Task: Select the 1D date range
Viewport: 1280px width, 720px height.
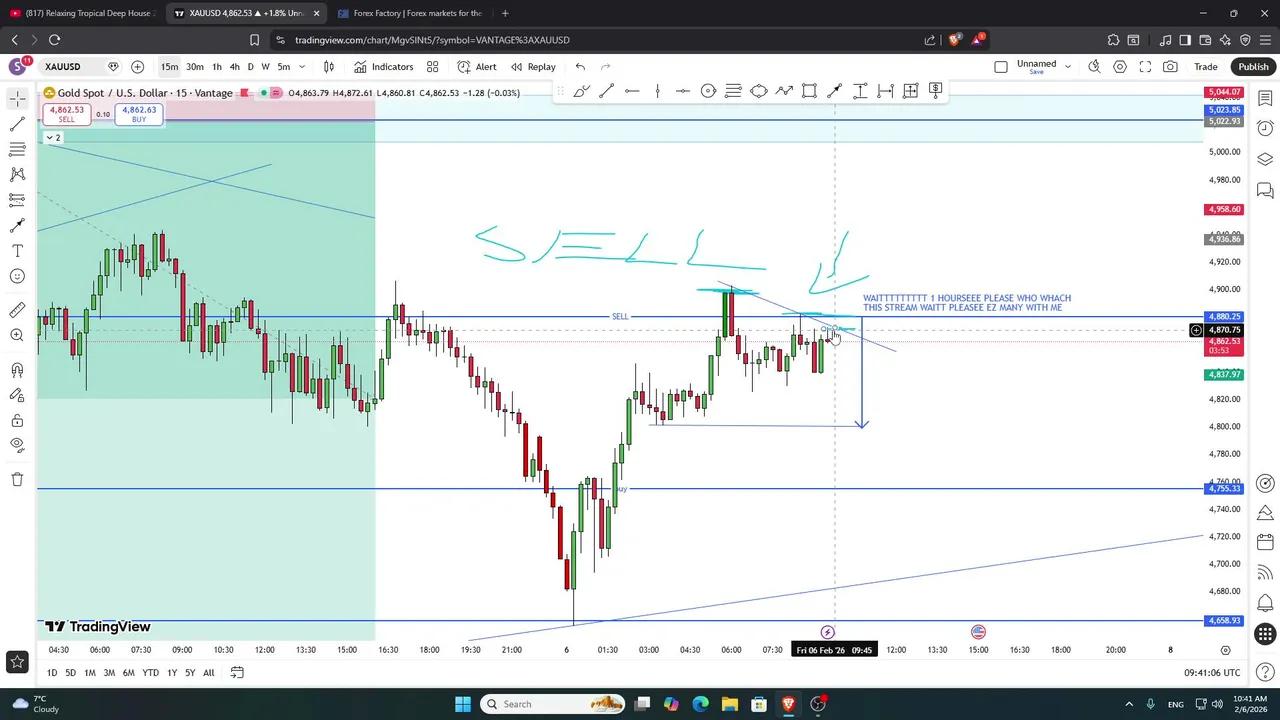Action: pyautogui.click(x=52, y=673)
